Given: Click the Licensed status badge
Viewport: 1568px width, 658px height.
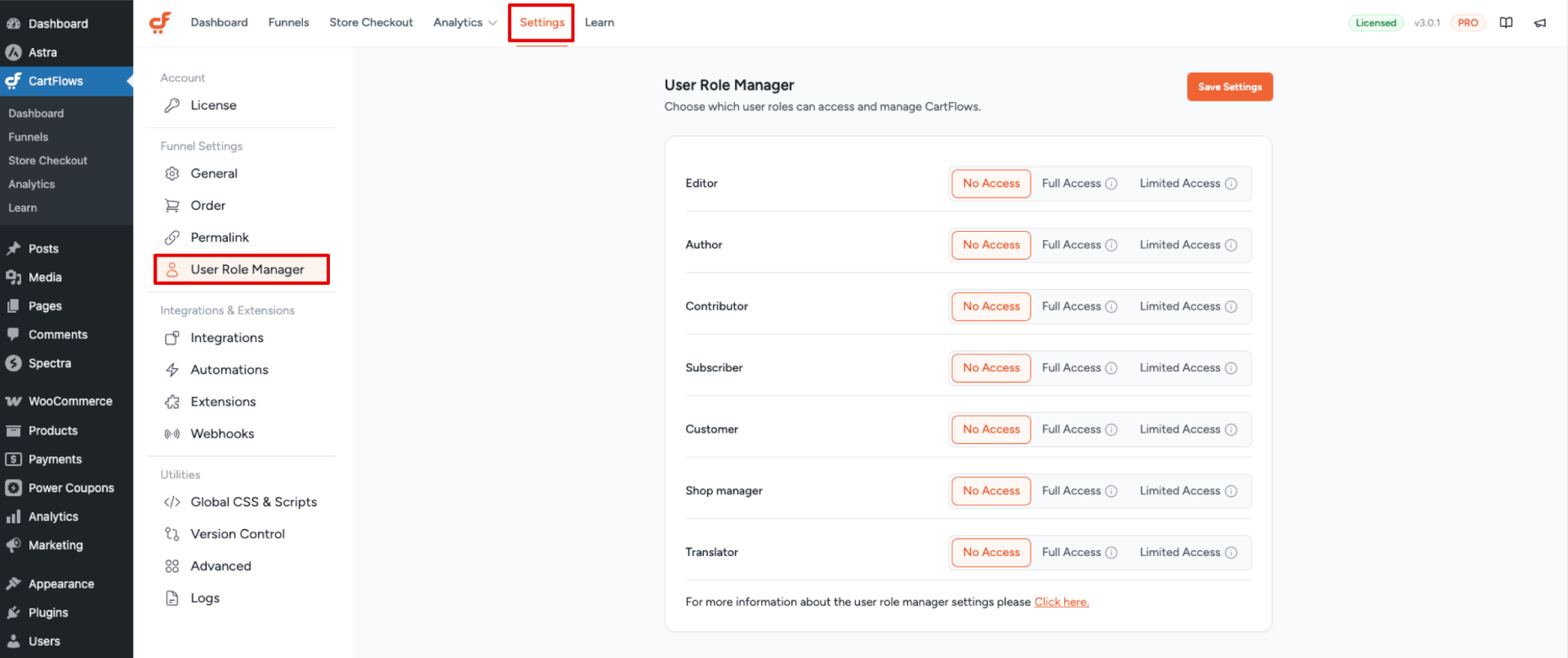Looking at the screenshot, I should point(1375,23).
